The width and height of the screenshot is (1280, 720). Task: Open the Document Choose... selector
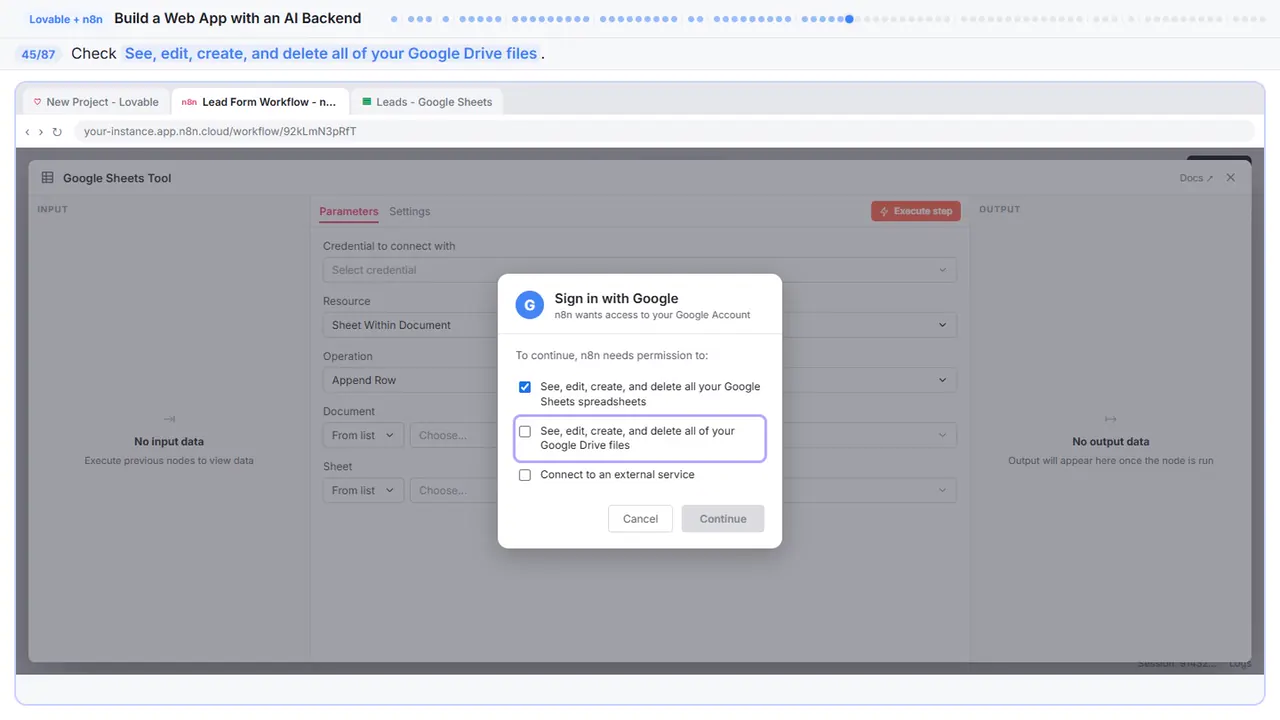click(683, 435)
